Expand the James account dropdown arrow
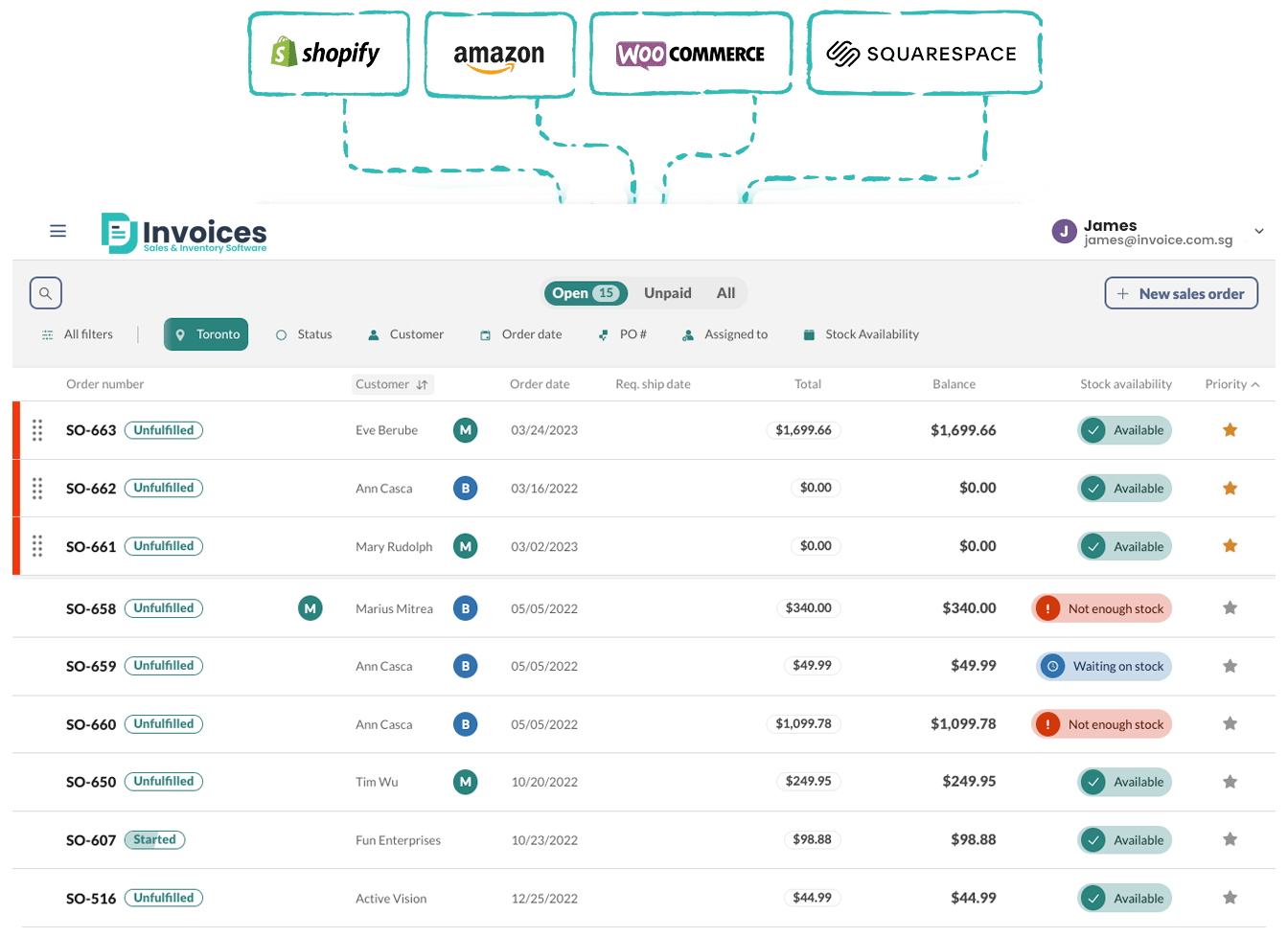The height and width of the screenshot is (937, 1288). [x=1259, y=231]
